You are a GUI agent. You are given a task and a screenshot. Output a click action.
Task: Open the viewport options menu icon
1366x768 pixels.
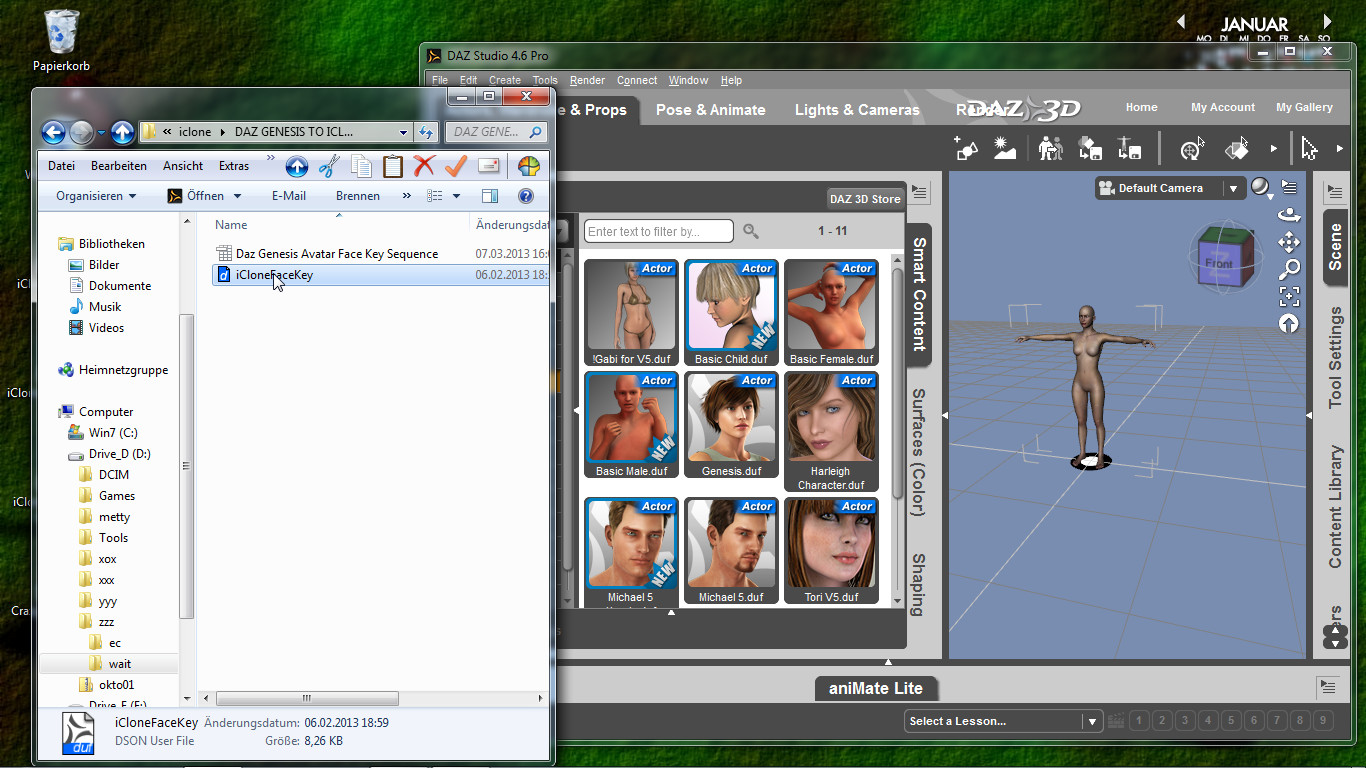click(1289, 187)
